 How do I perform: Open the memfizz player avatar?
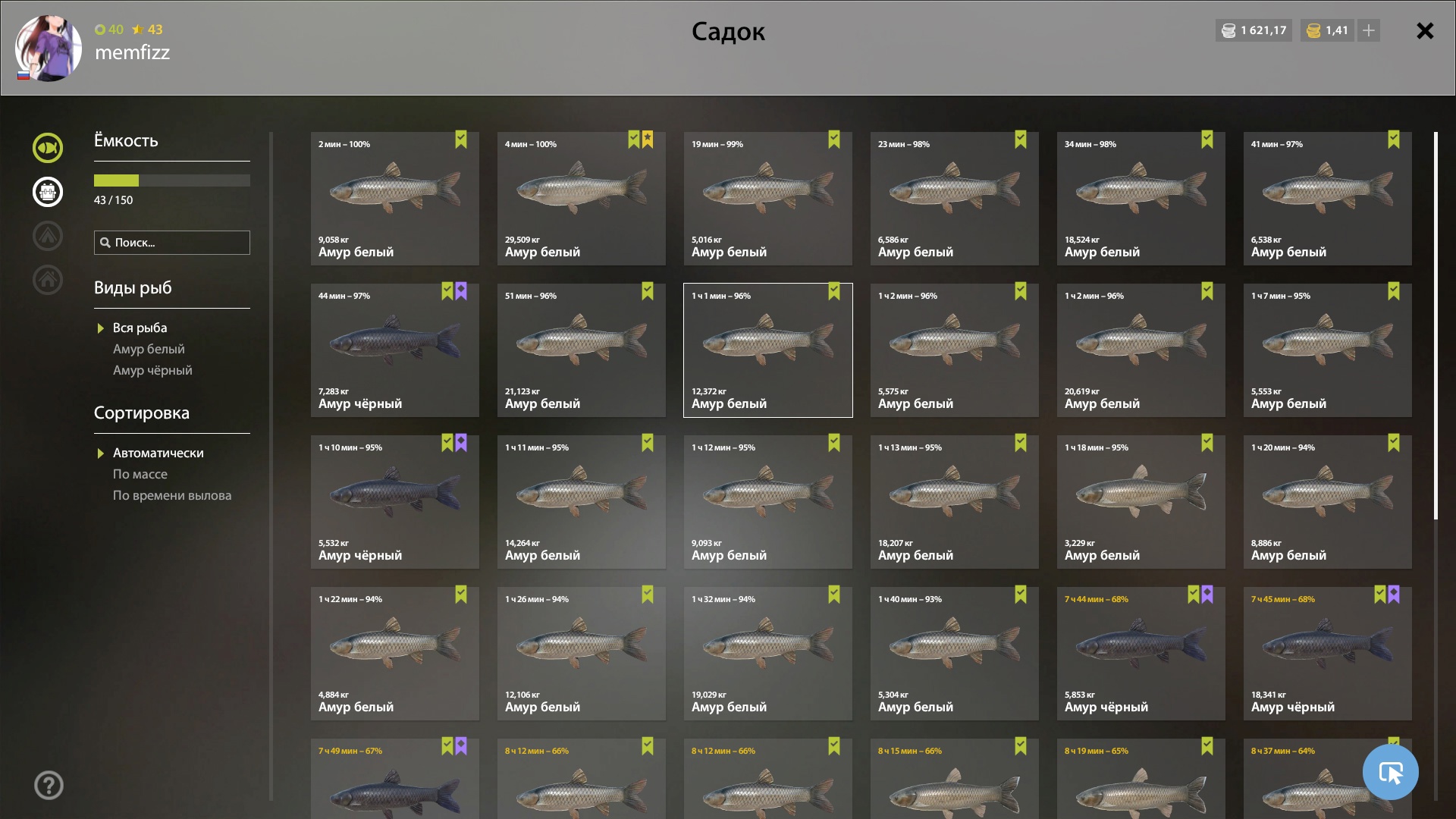coord(49,49)
